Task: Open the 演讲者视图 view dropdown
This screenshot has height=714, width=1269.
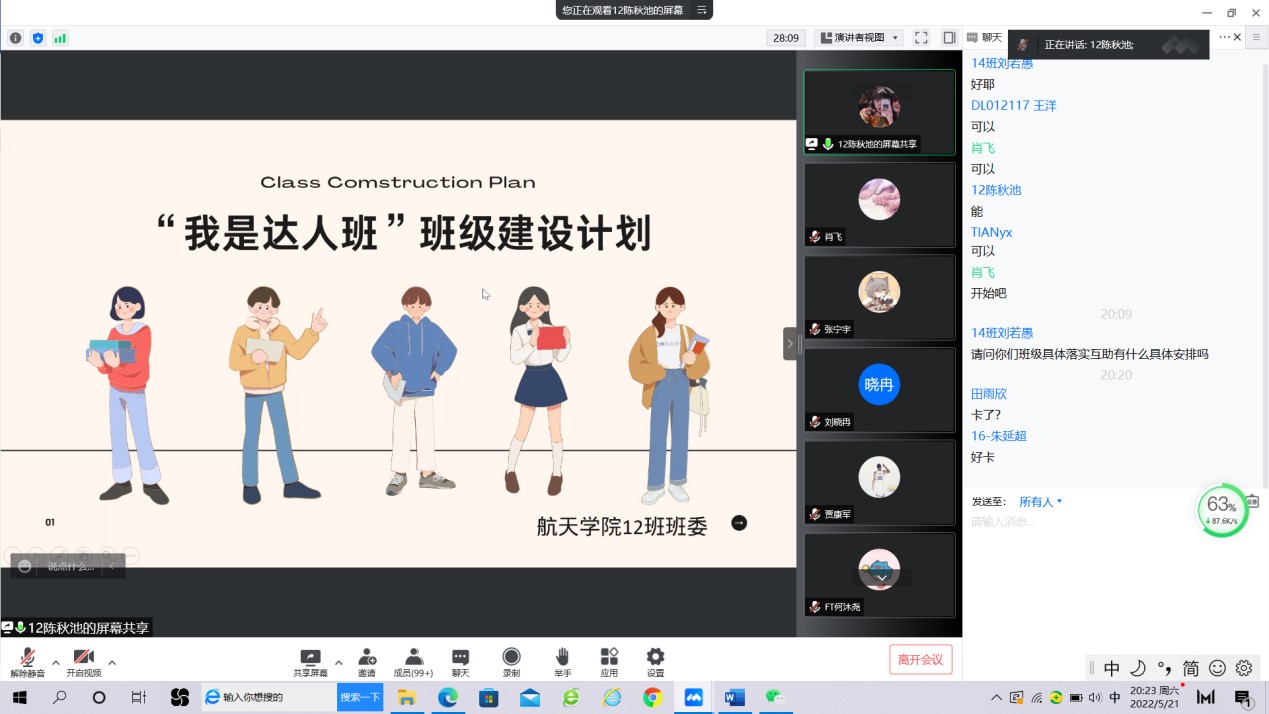Action: pos(859,38)
